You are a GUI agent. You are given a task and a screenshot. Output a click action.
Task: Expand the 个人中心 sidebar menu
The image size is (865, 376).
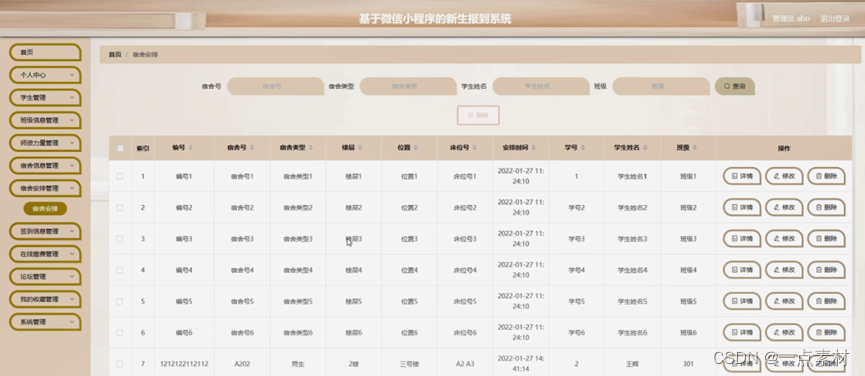click(45, 75)
